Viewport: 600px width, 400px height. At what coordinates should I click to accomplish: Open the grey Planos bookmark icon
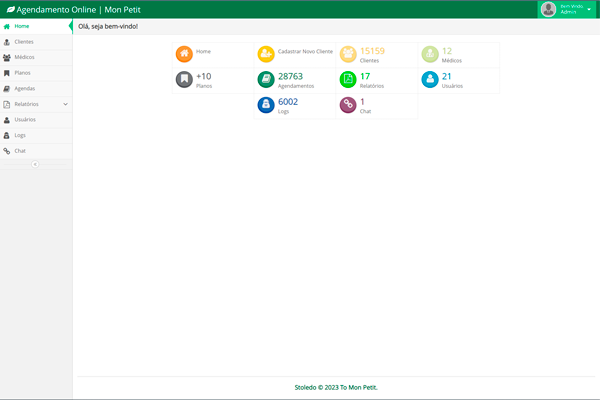(x=184, y=79)
